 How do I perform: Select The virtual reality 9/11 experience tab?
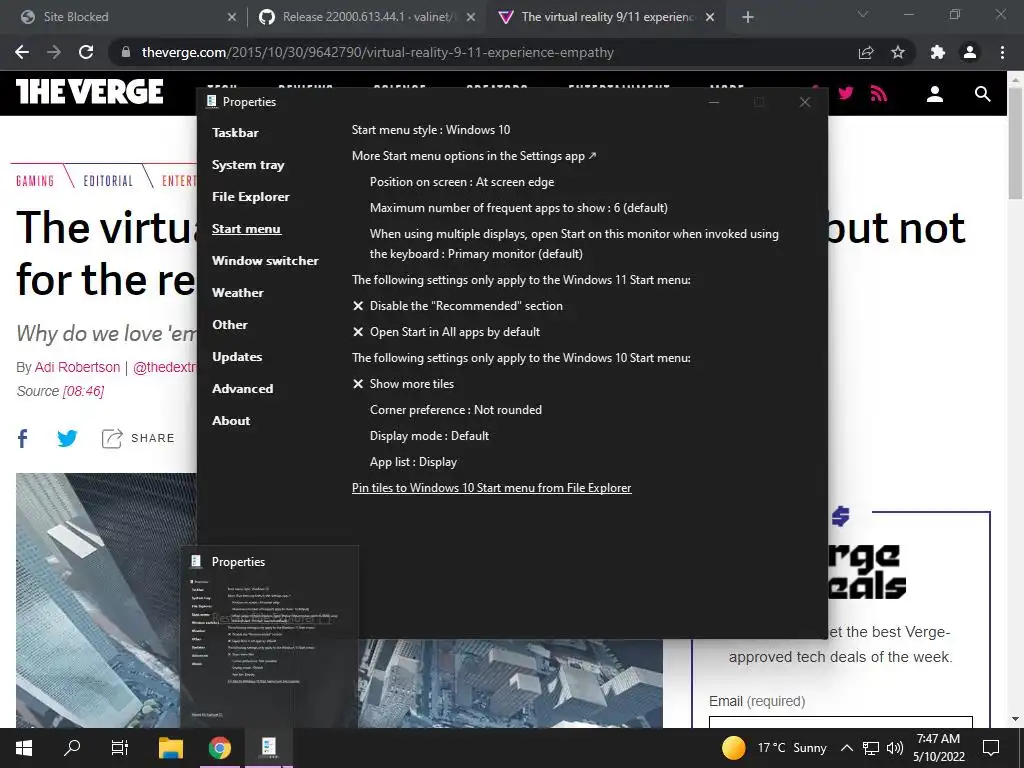point(607,17)
